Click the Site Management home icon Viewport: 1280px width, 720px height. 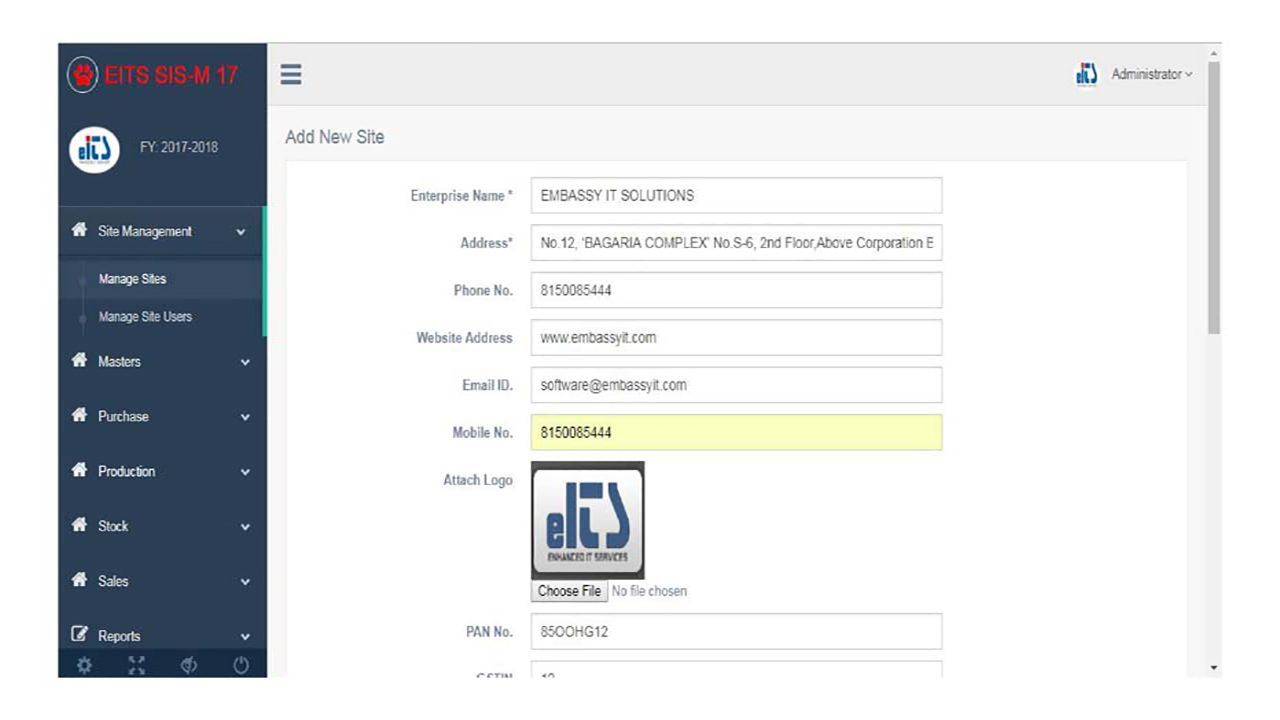pyautogui.click(x=79, y=230)
